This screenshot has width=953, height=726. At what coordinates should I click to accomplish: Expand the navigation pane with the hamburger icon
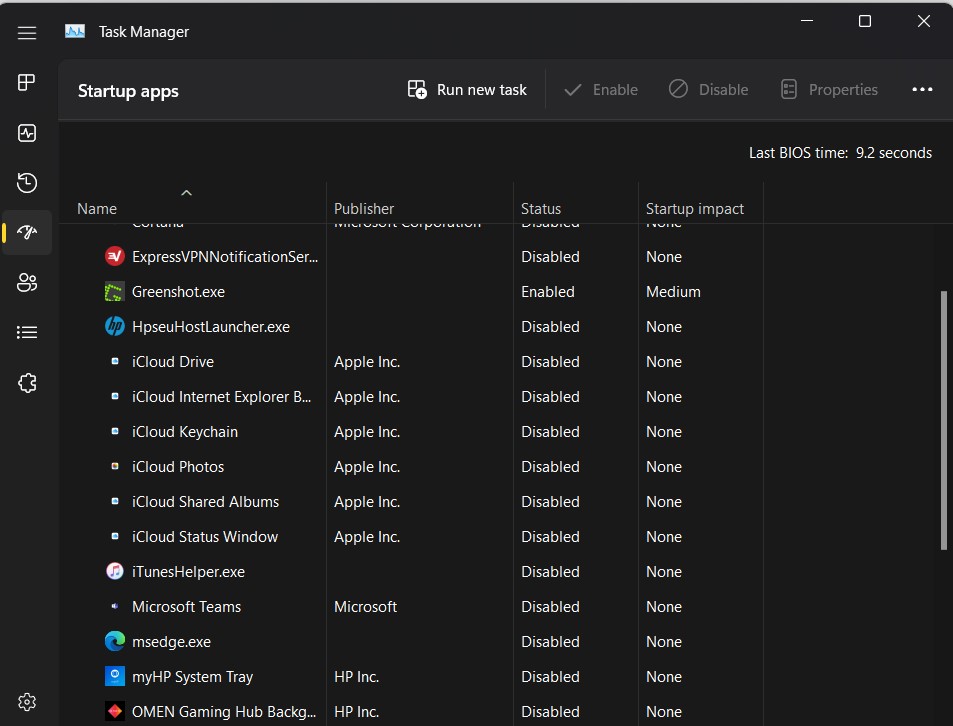click(x=27, y=31)
